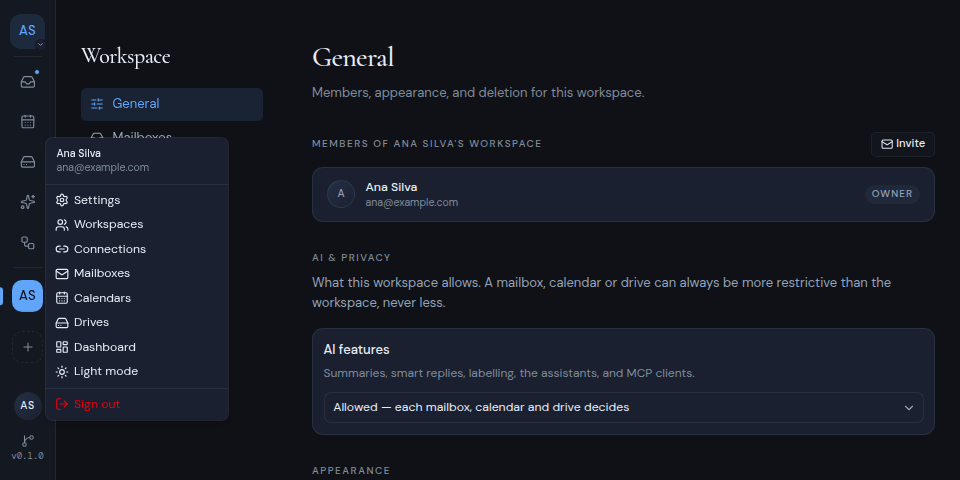Open Settings from the user menu
The image size is (960, 480).
click(137, 200)
